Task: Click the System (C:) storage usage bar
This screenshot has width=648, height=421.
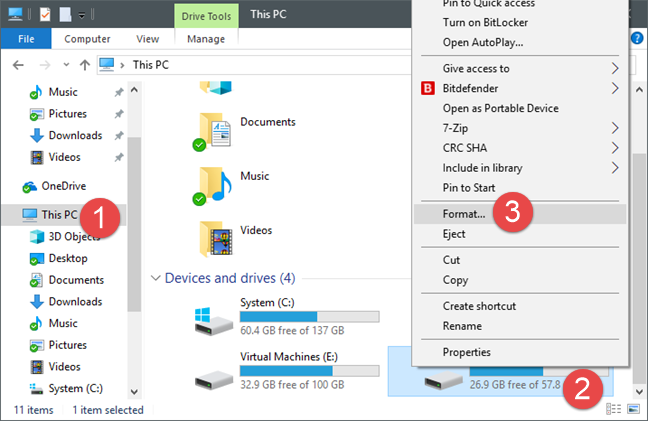Action: pos(310,317)
